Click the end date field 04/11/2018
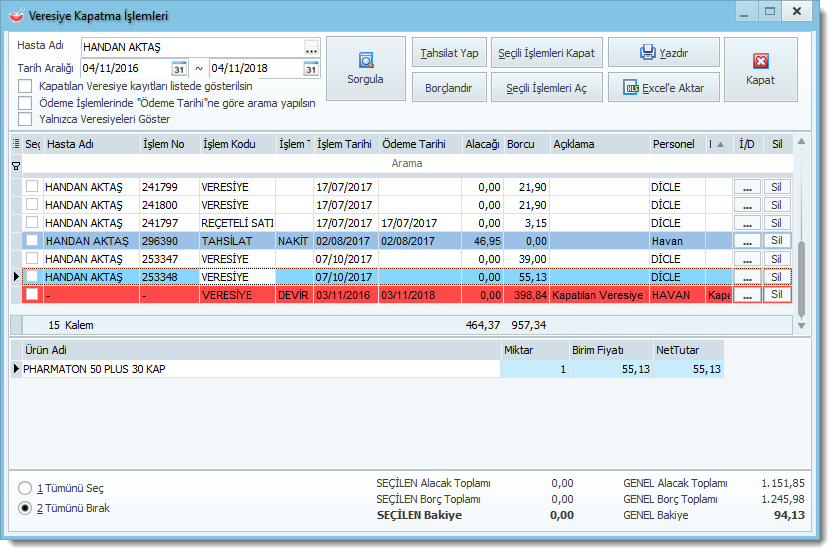The image size is (835, 555). click(256, 68)
